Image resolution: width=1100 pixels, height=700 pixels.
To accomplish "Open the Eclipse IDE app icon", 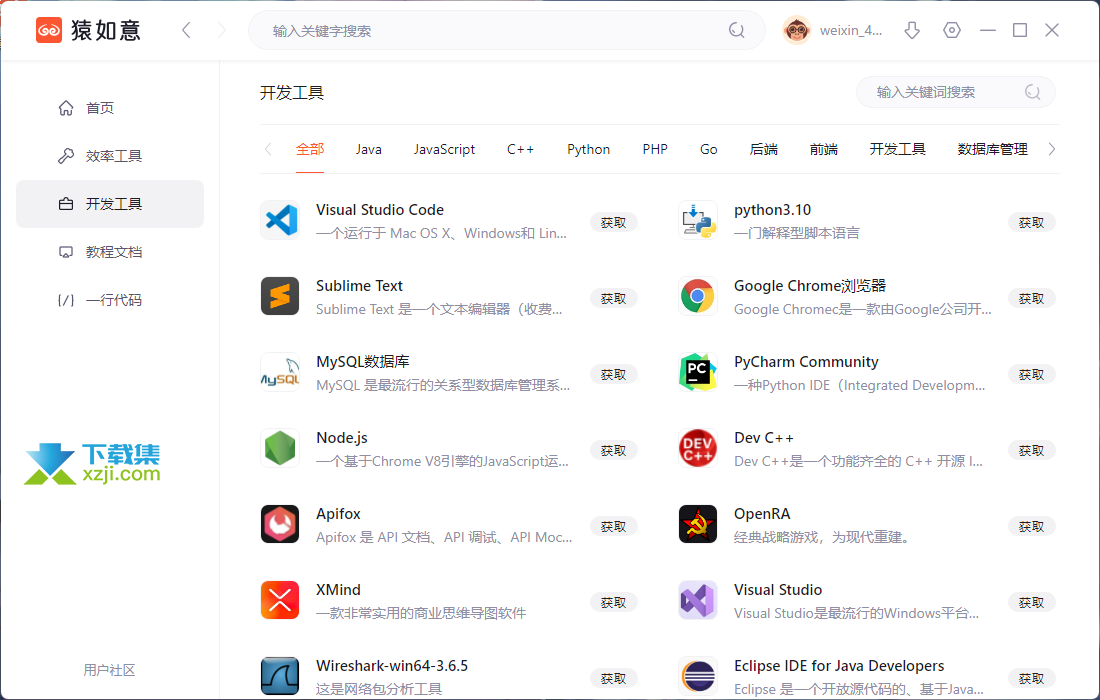I will (x=698, y=676).
